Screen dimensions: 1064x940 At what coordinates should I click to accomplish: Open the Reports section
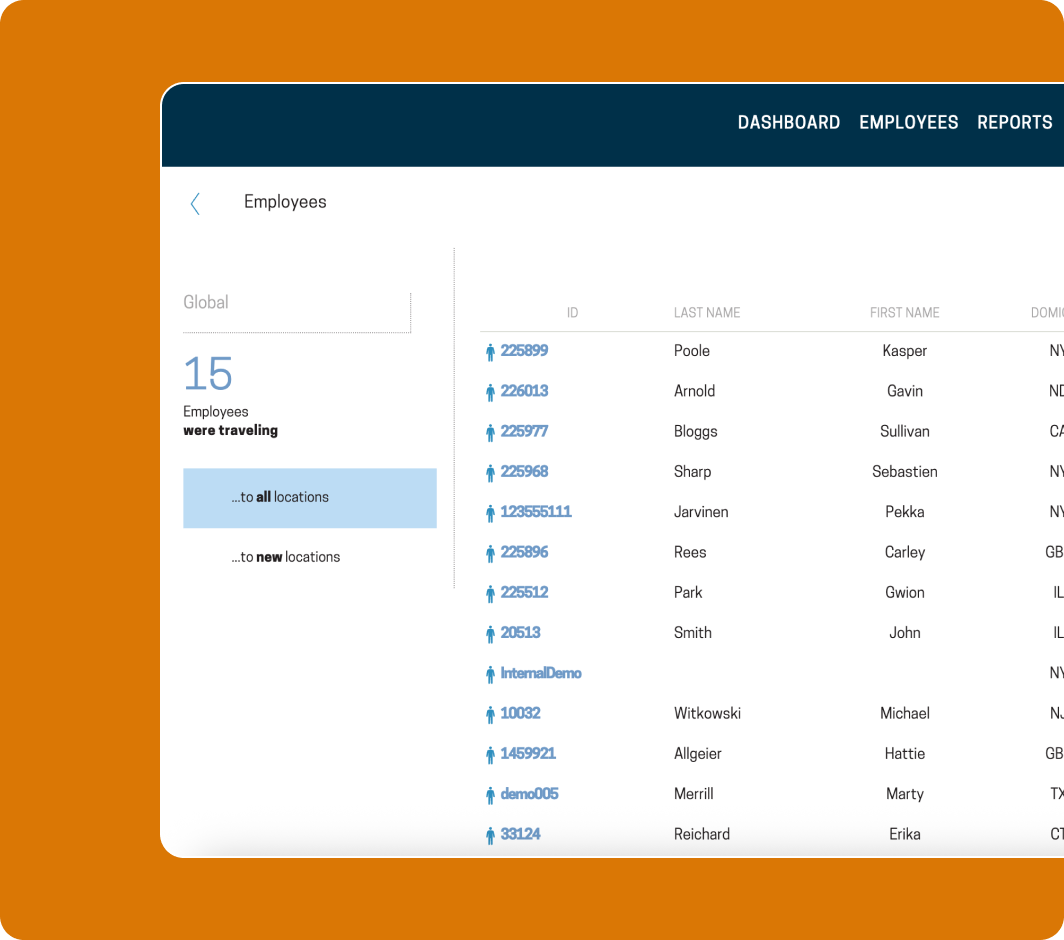[x=1014, y=123]
